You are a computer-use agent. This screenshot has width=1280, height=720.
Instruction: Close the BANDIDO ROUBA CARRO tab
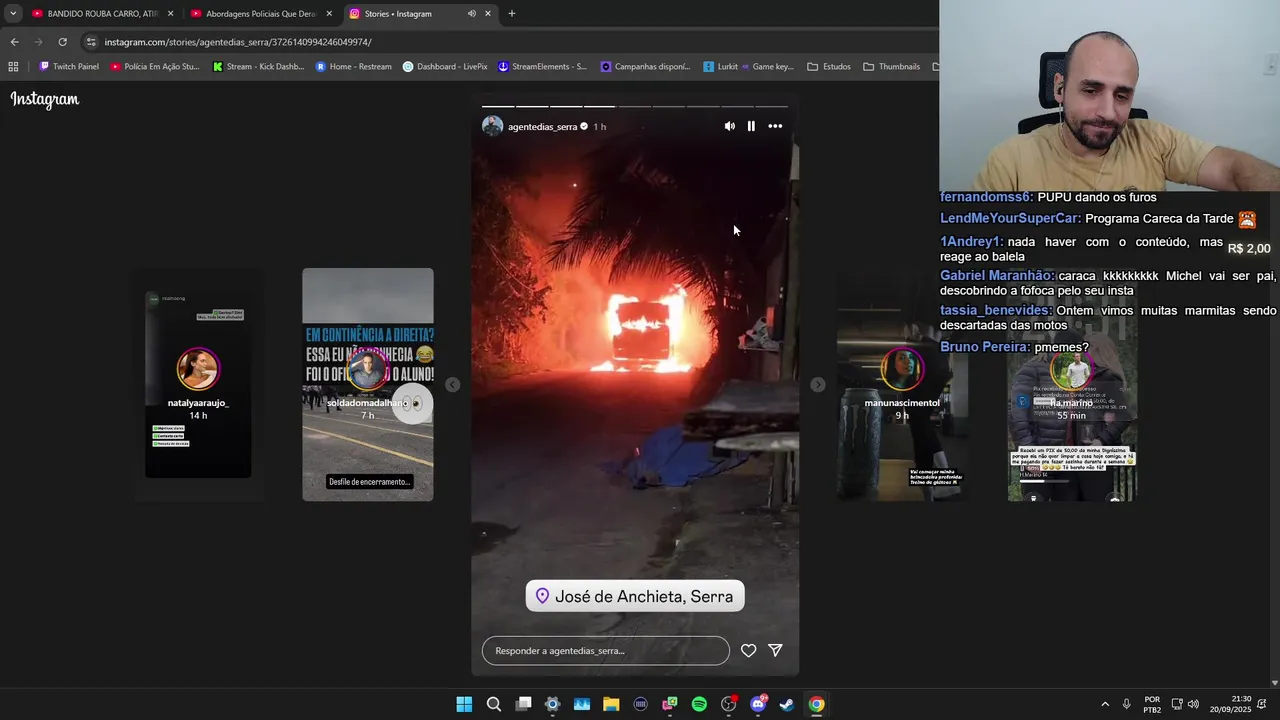tap(170, 14)
